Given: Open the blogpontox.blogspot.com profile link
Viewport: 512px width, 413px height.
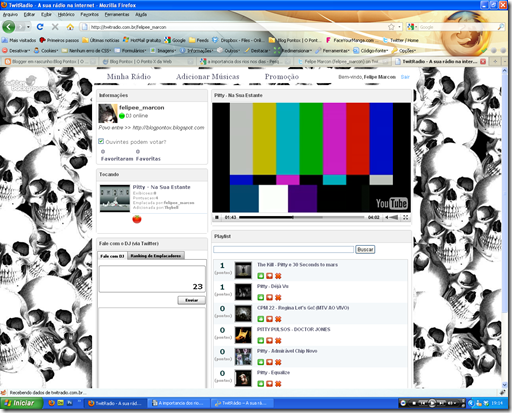Looking at the screenshot, I should [x=168, y=127].
